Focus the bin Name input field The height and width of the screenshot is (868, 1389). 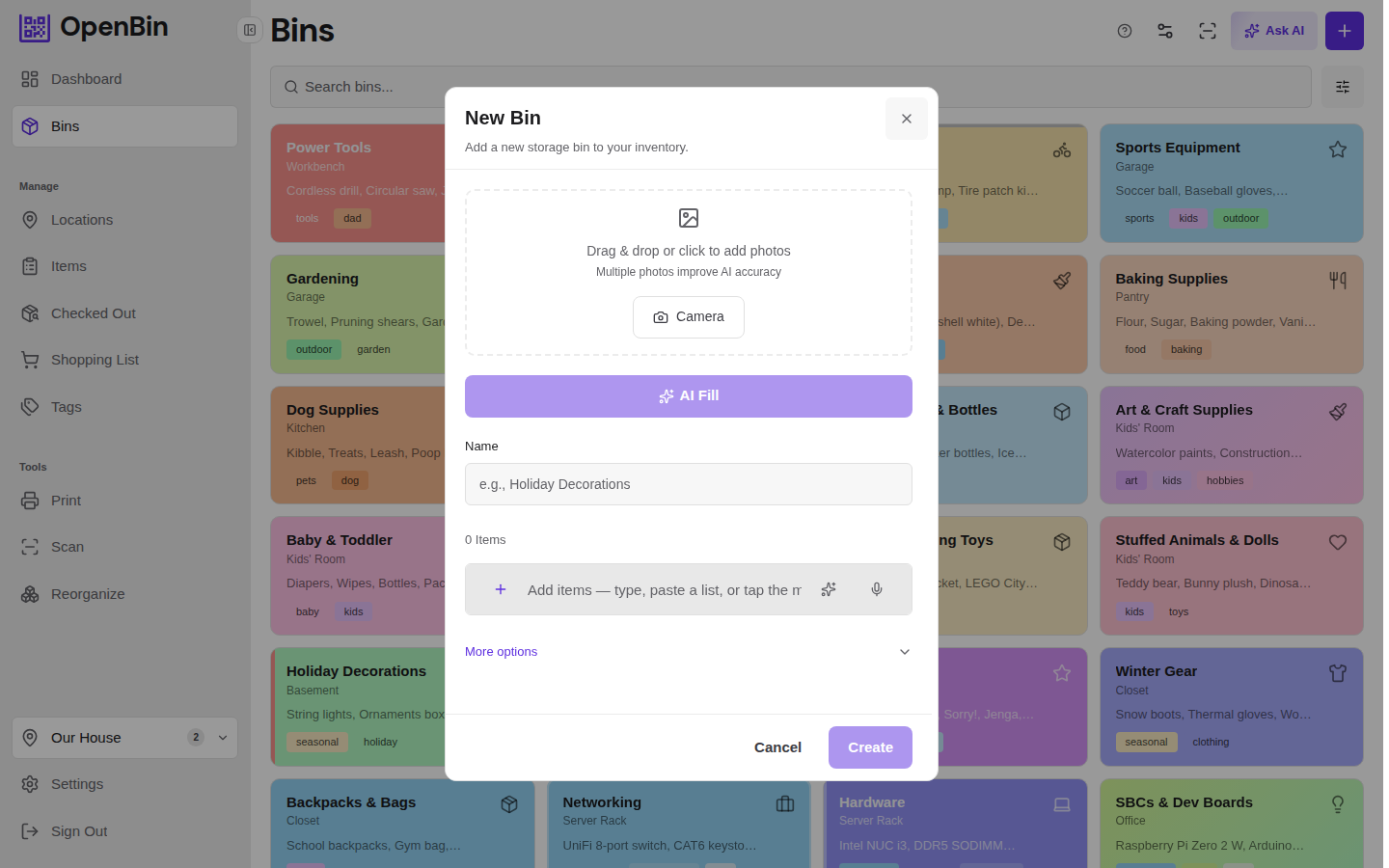pos(689,484)
